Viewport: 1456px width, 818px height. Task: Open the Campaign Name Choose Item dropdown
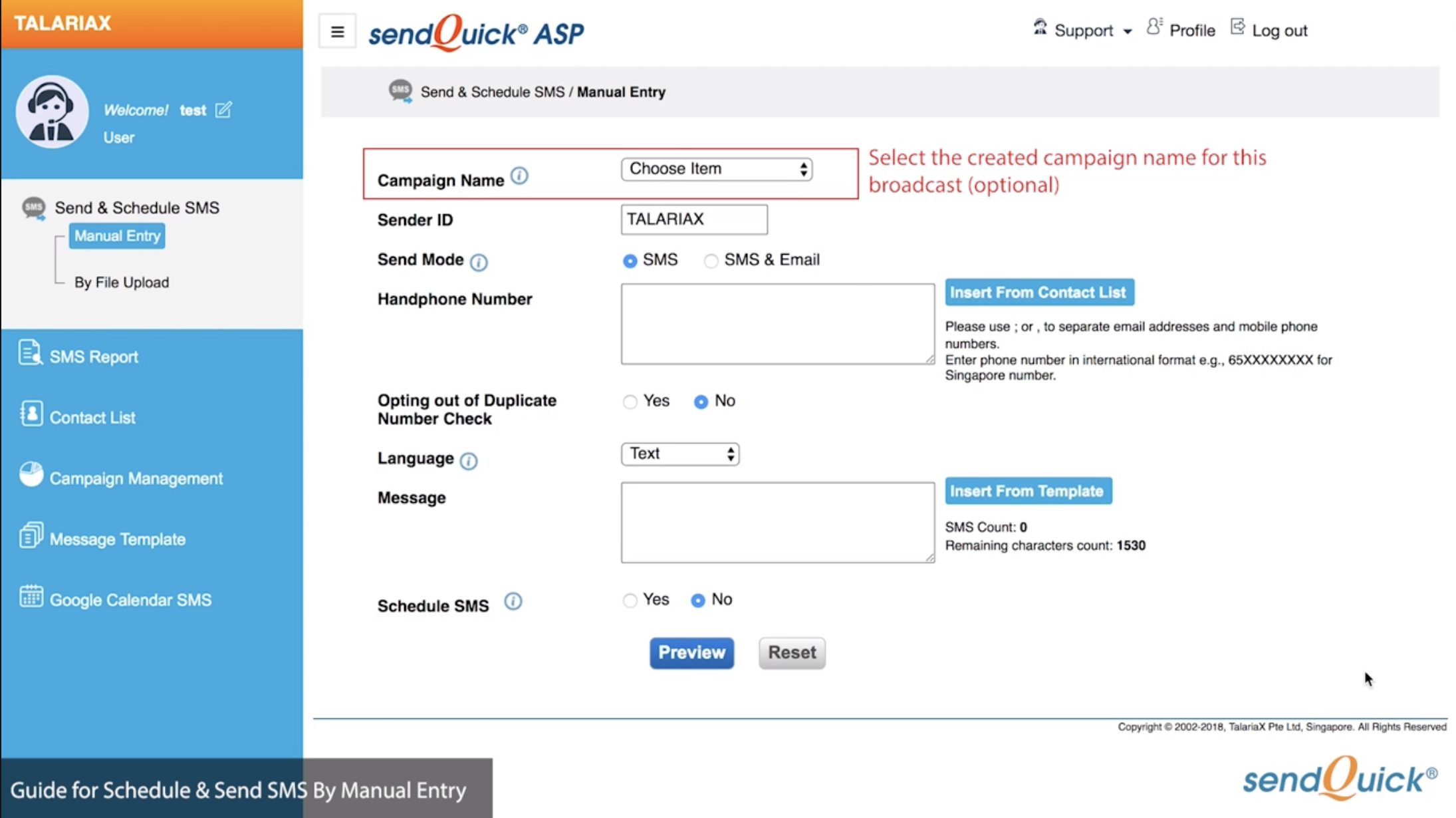coord(717,169)
